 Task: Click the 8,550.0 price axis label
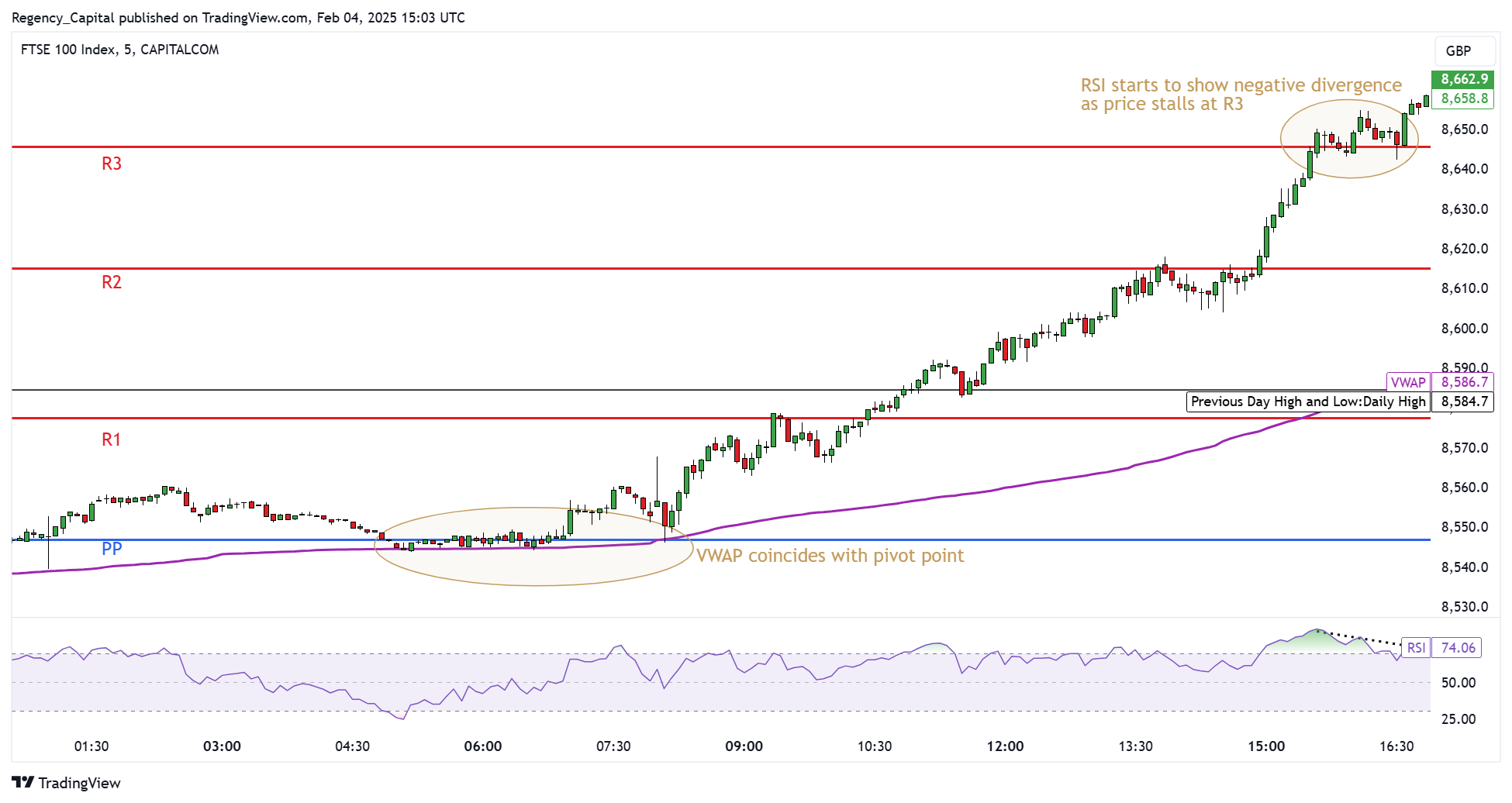click(x=1465, y=527)
